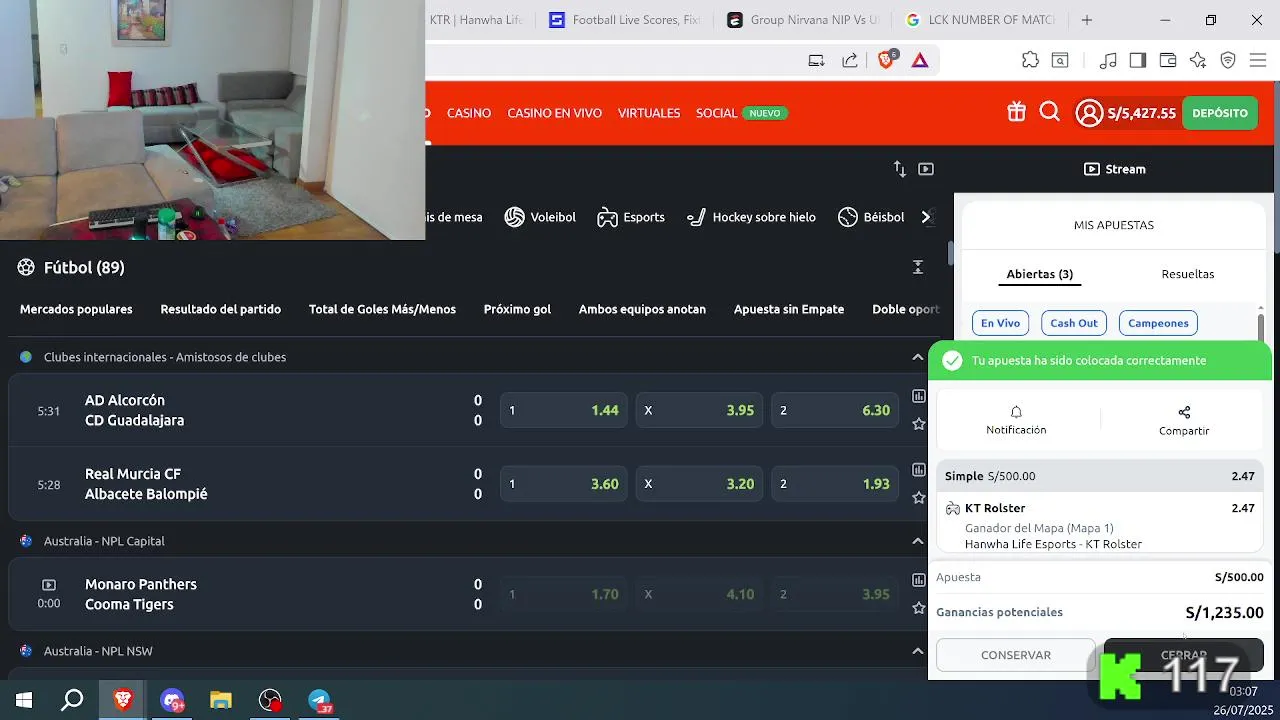Bet on CD Guadalajara win at 6.30
Image resolution: width=1280 pixels, height=720 pixels.
835,410
